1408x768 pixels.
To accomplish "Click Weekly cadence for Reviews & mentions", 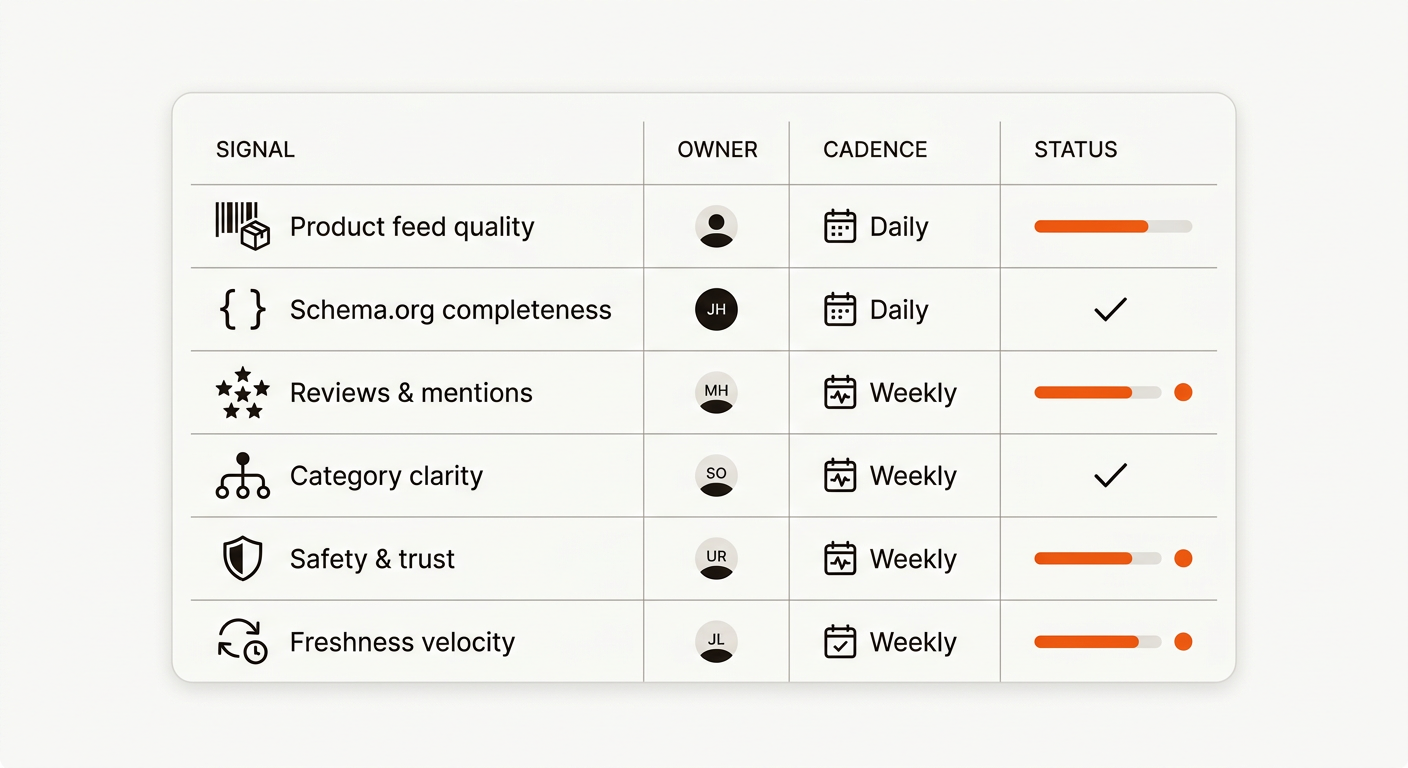I will (x=913, y=393).
